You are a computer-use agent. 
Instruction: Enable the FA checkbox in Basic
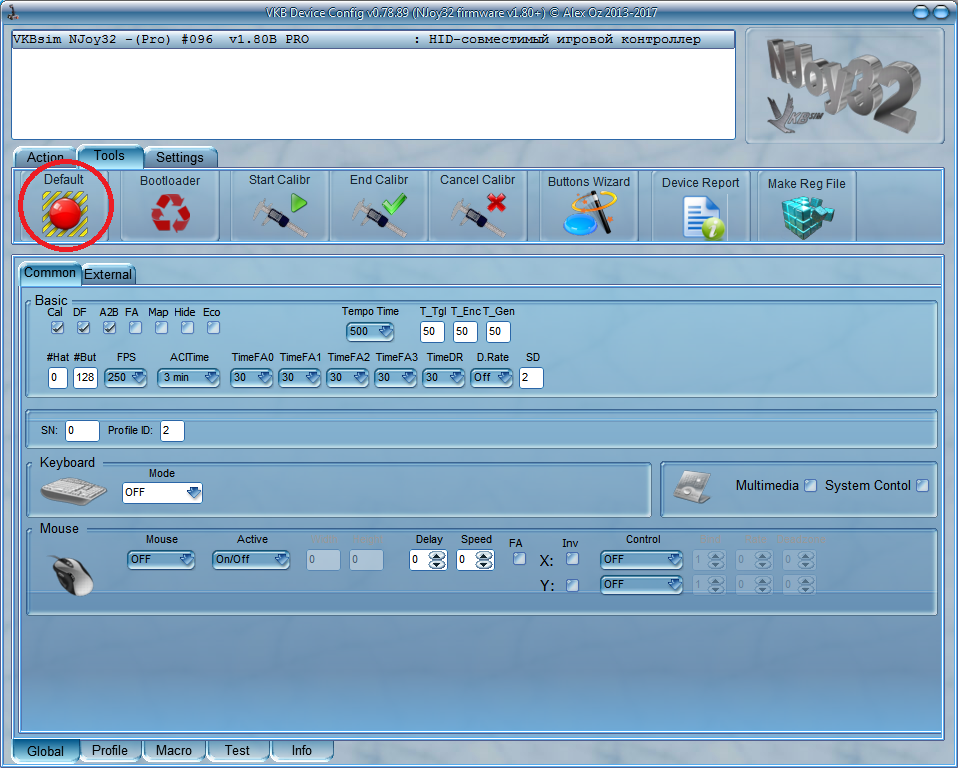[x=135, y=328]
